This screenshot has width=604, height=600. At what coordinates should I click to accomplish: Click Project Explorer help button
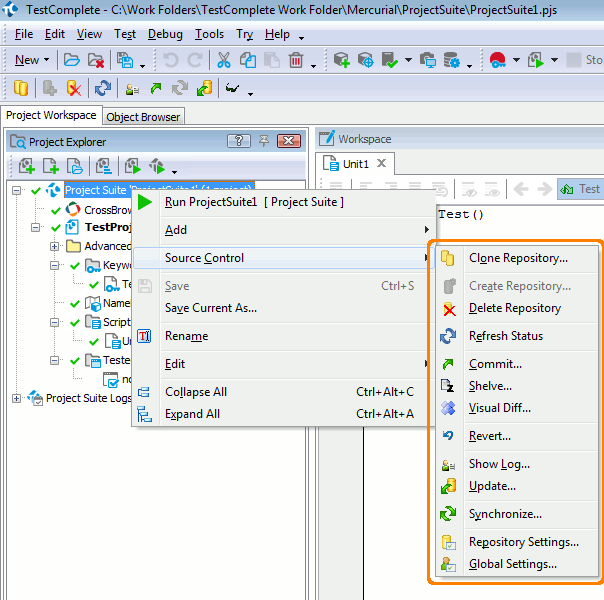pos(238,141)
